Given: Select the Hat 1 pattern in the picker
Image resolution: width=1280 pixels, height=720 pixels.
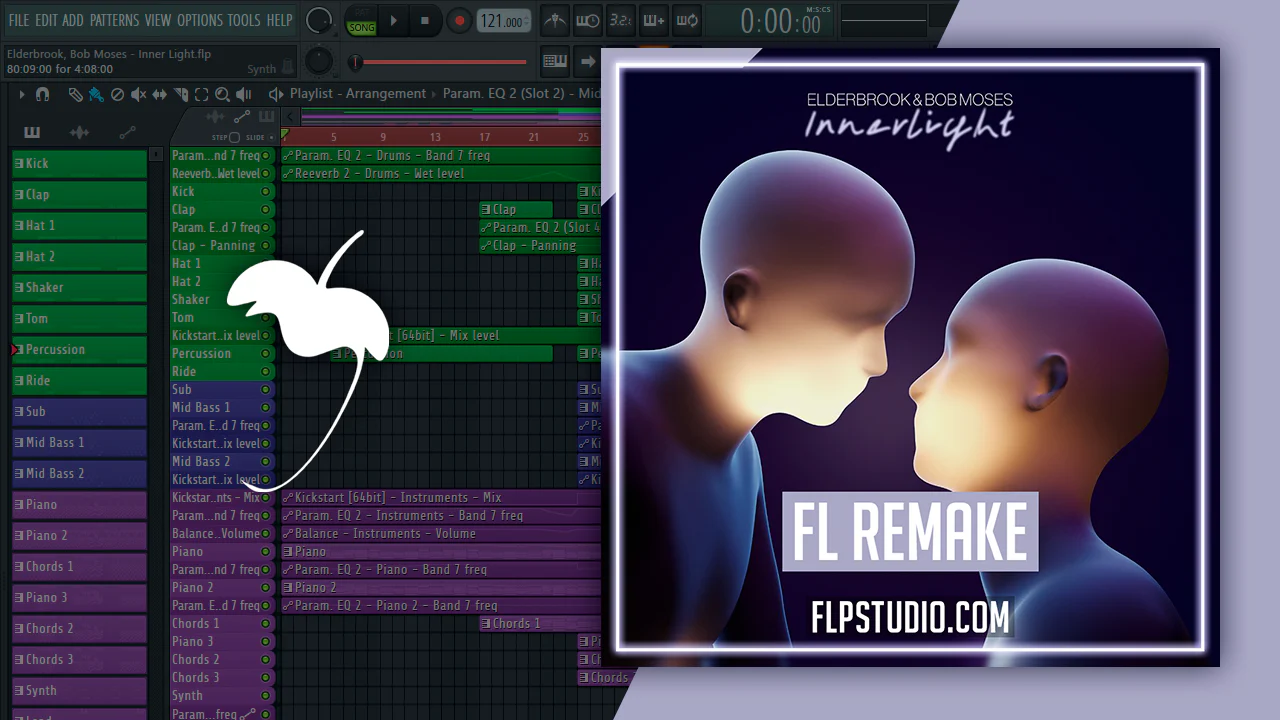Looking at the screenshot, I should (79, 226).
